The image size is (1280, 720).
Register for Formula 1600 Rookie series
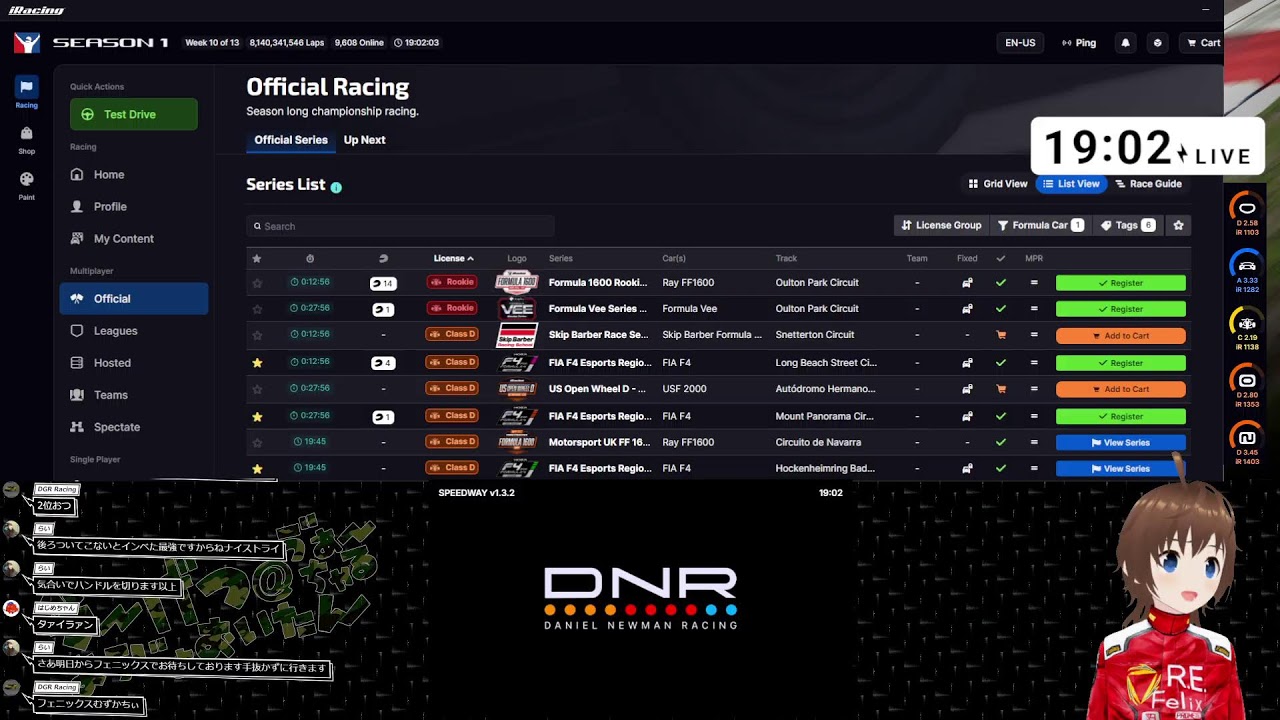(x=1121, y=283)
